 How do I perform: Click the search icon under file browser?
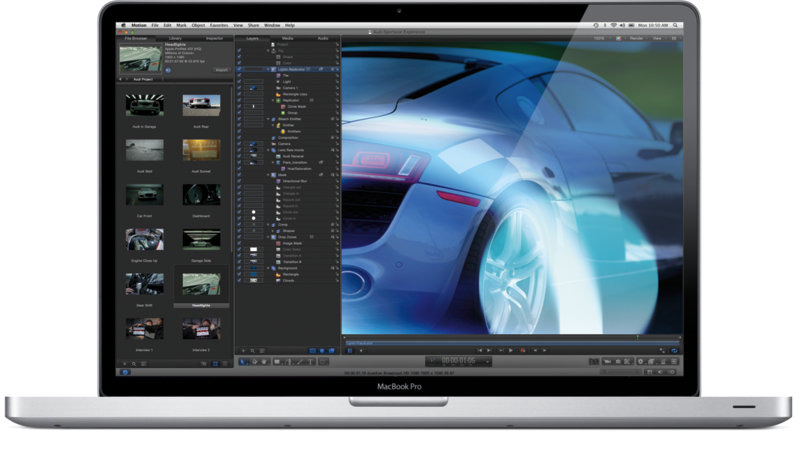pos(133,362)
